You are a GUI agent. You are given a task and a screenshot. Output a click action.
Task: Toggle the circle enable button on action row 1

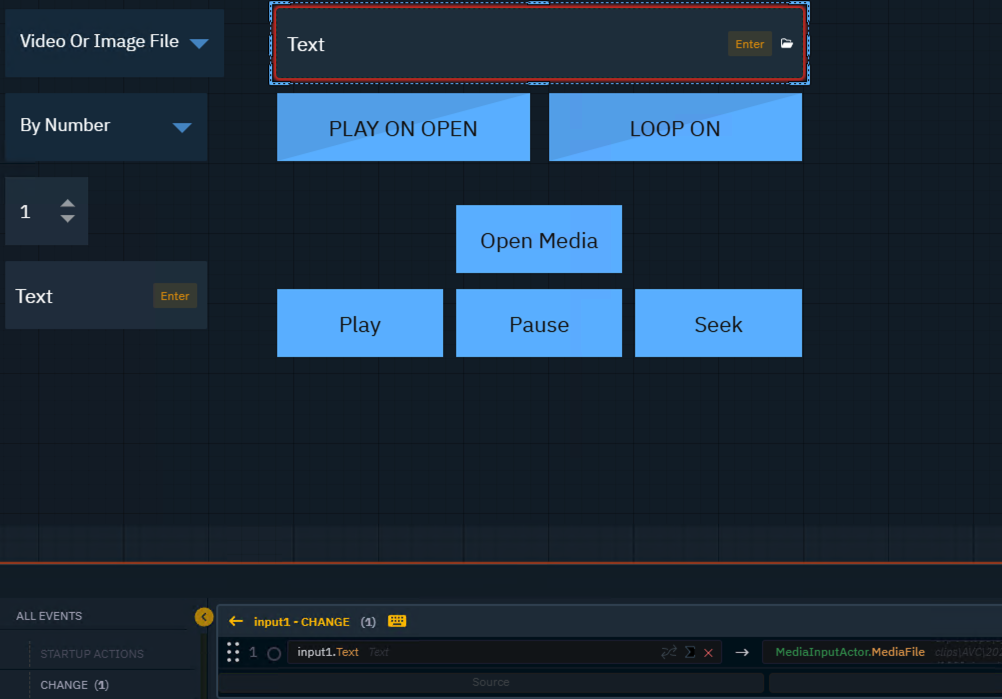pyautogui.click(x=274, y=653)
